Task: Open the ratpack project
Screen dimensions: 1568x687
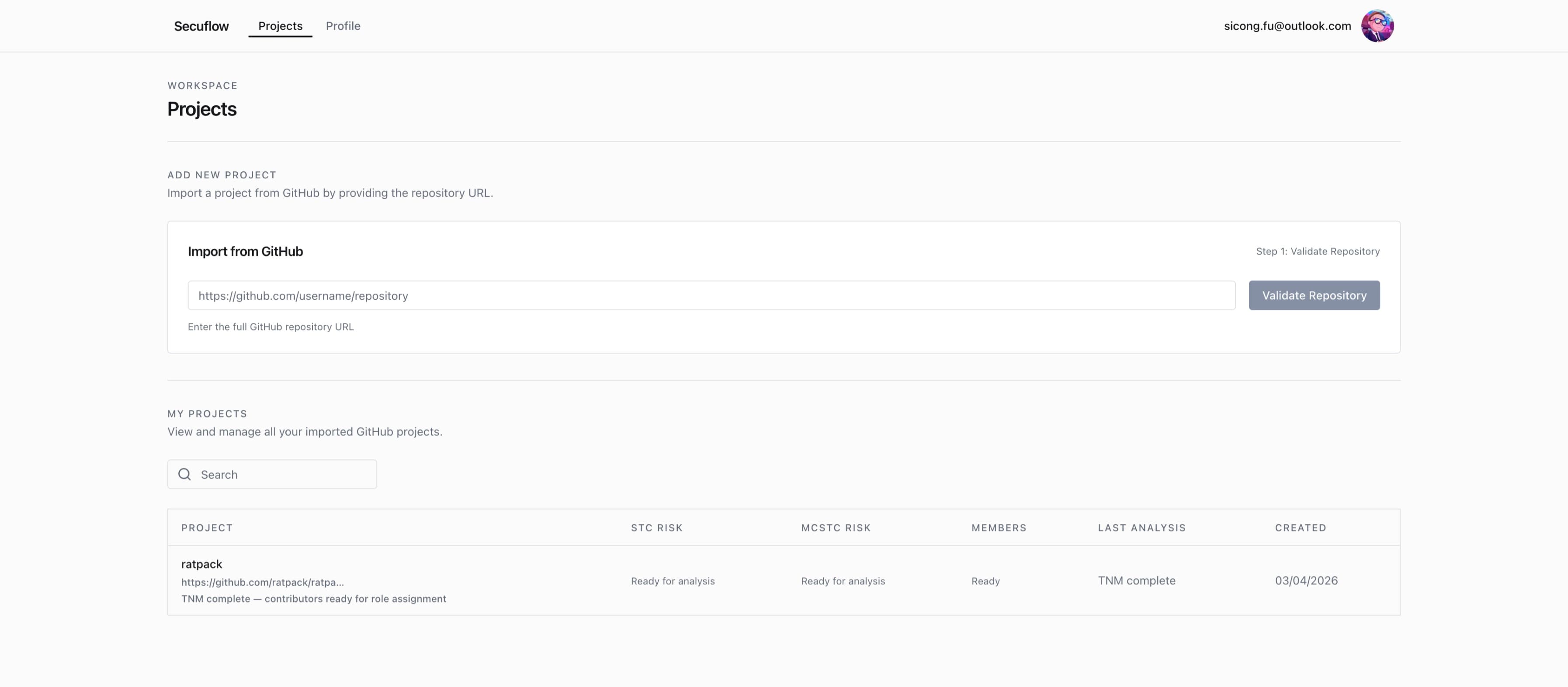Action: (201, 564)
